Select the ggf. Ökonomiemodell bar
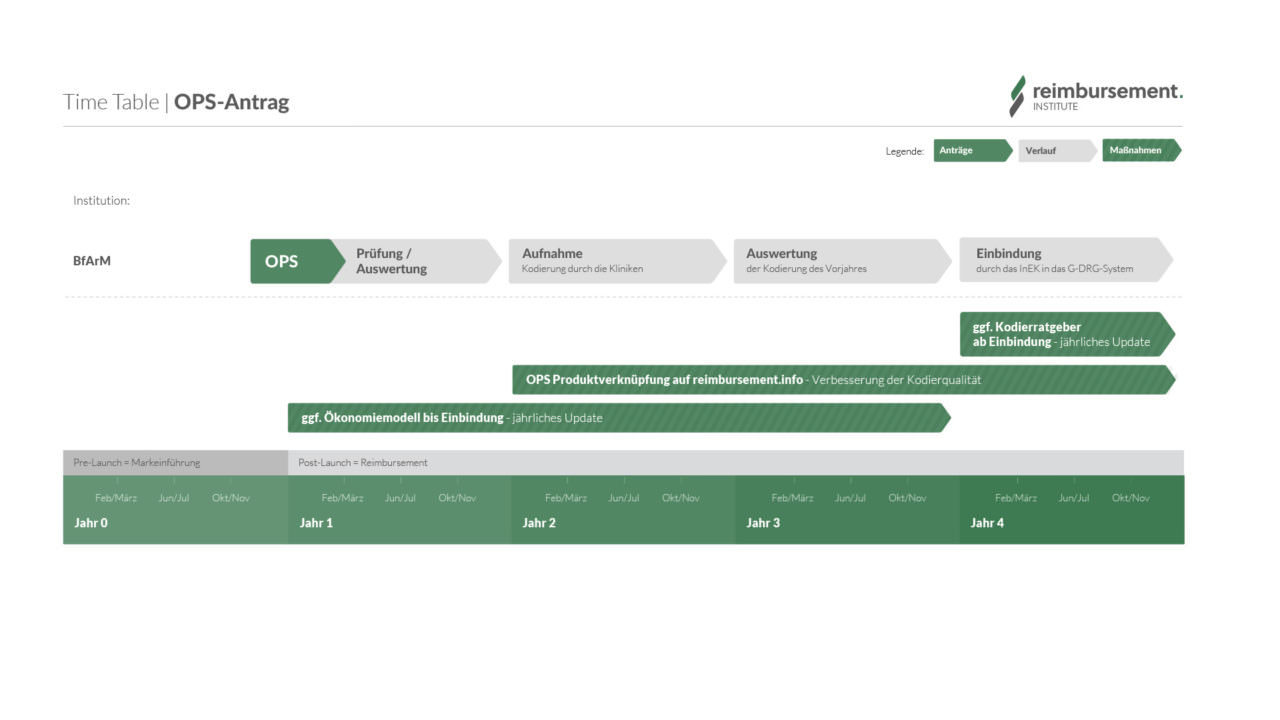Screen dimensions: 1280x720 point(615,418)
